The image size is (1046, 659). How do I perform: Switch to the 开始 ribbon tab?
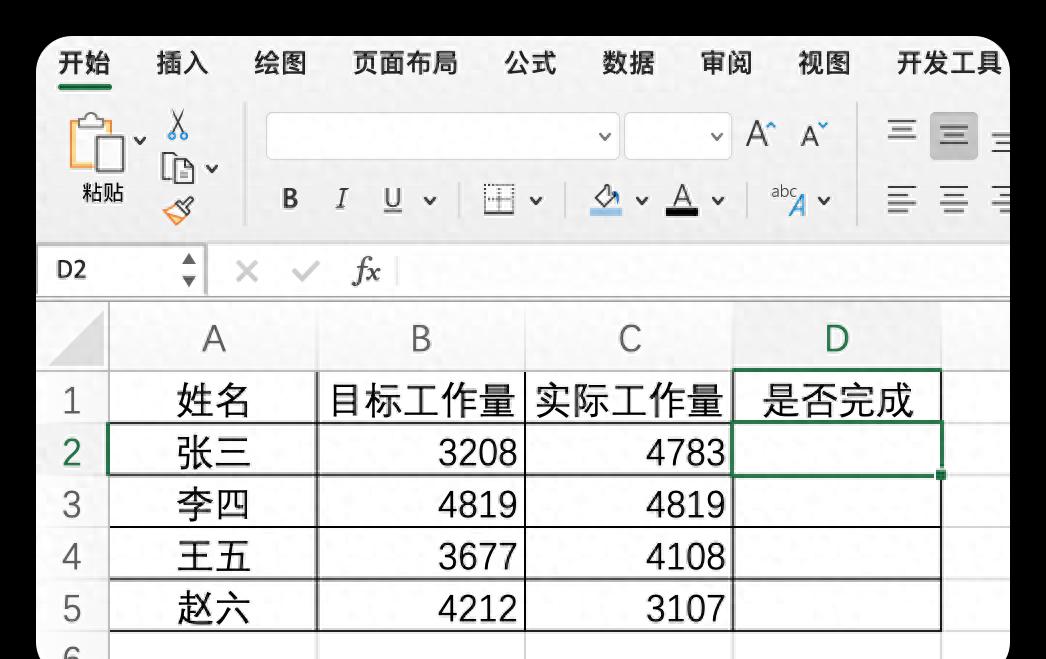pos(84,63)
